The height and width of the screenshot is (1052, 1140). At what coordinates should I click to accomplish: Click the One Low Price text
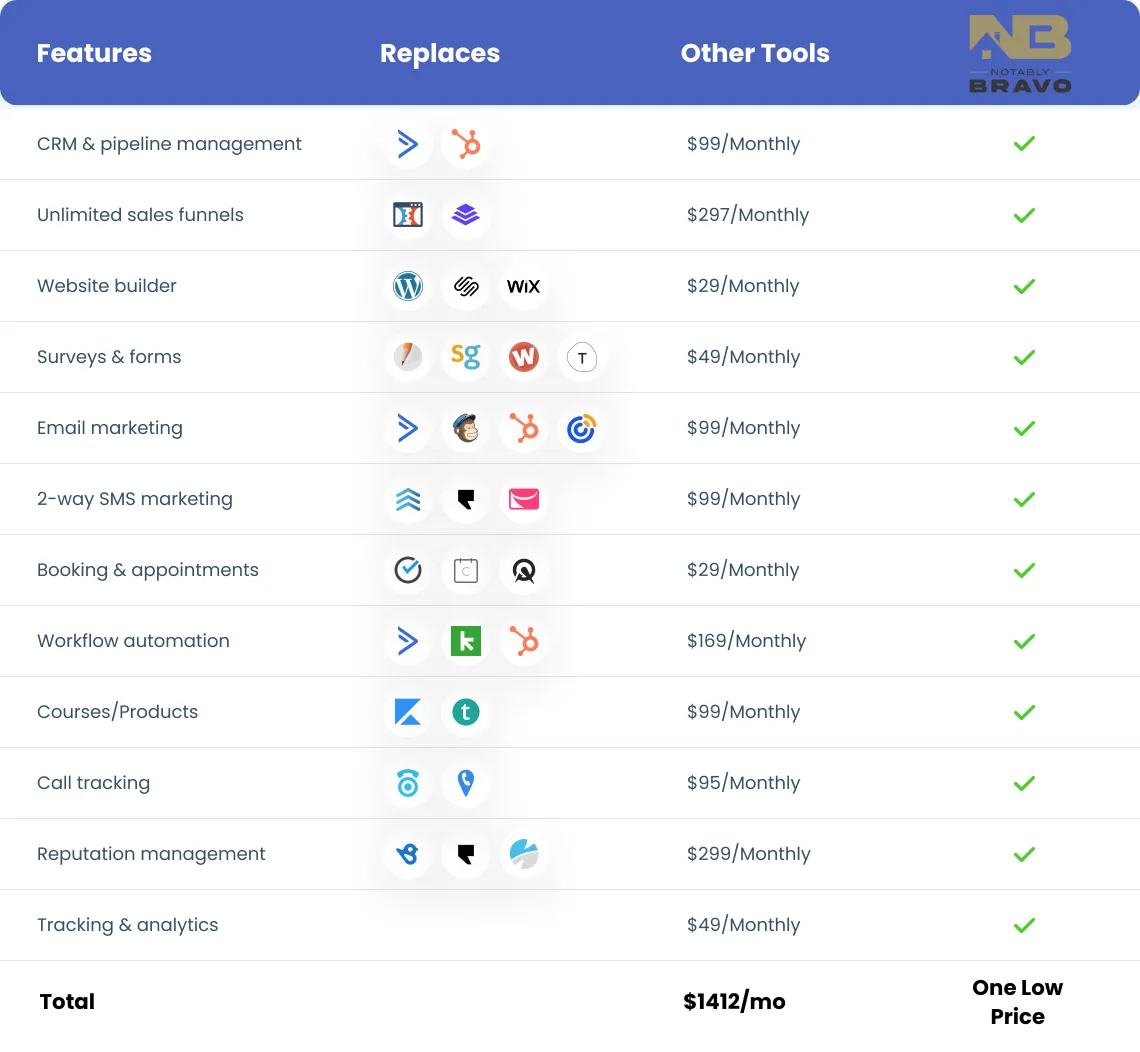(1017, 1002)
